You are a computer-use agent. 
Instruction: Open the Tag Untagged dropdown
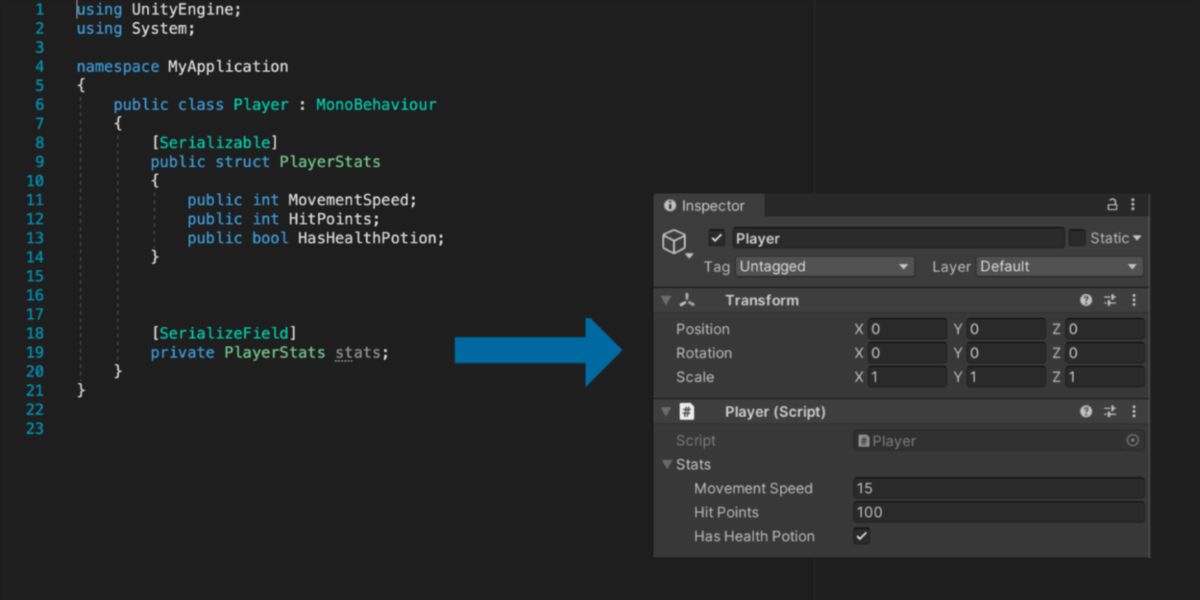(825, 267)
